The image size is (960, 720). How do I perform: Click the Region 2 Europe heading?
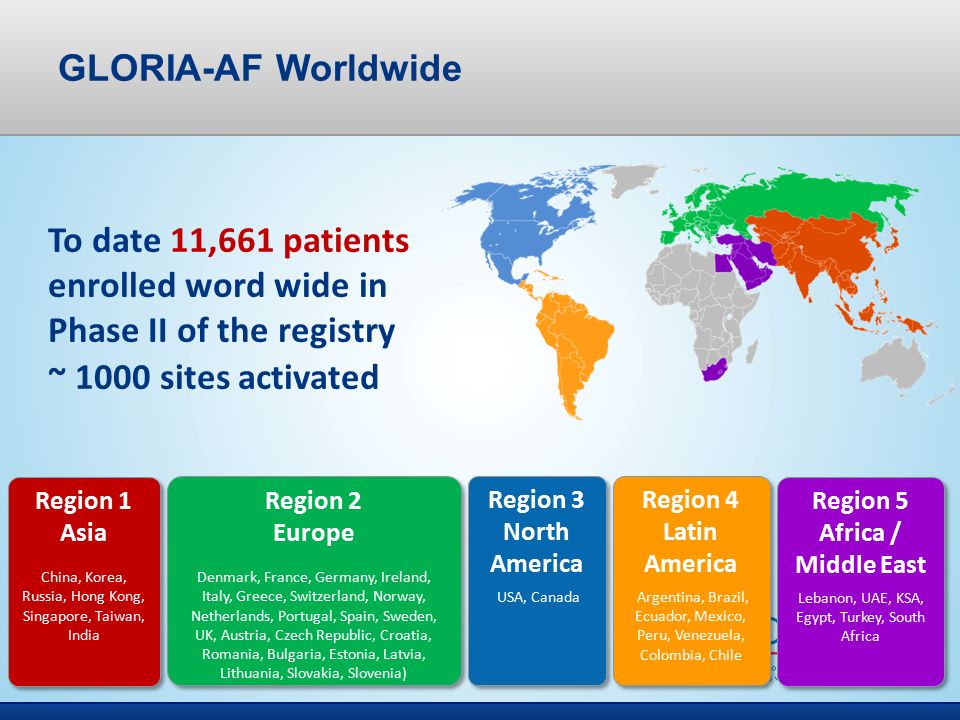click(x=313, y=517)
